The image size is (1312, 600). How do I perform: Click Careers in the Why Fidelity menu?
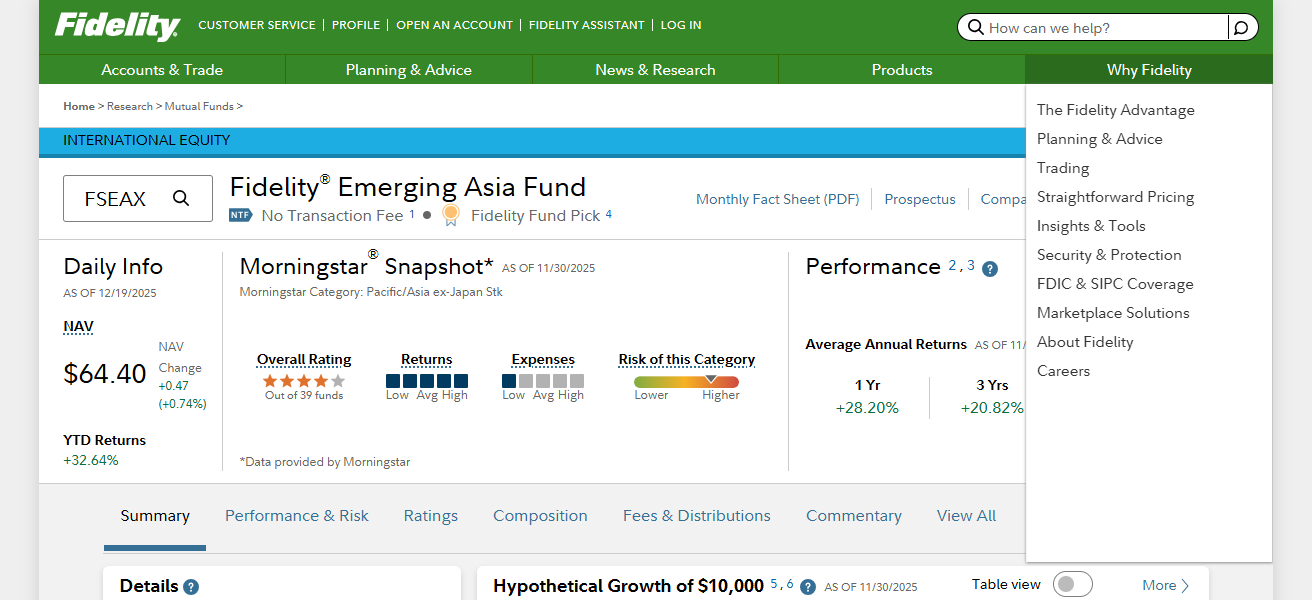(x=1063, y=370)
